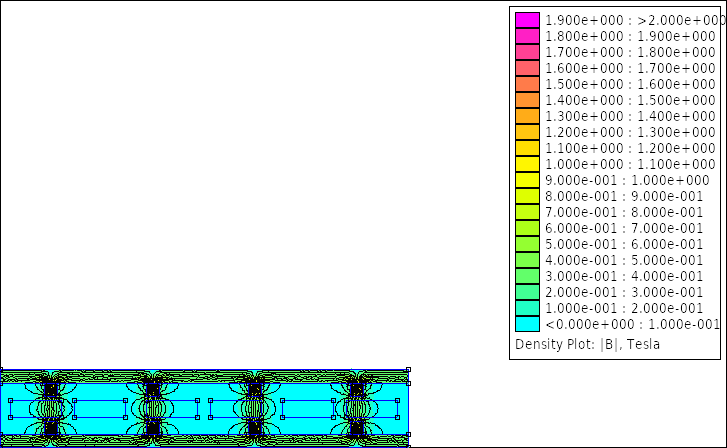Pick the swatch beside 8.000e-001 : 9.000e-001

tap(527, 196)
